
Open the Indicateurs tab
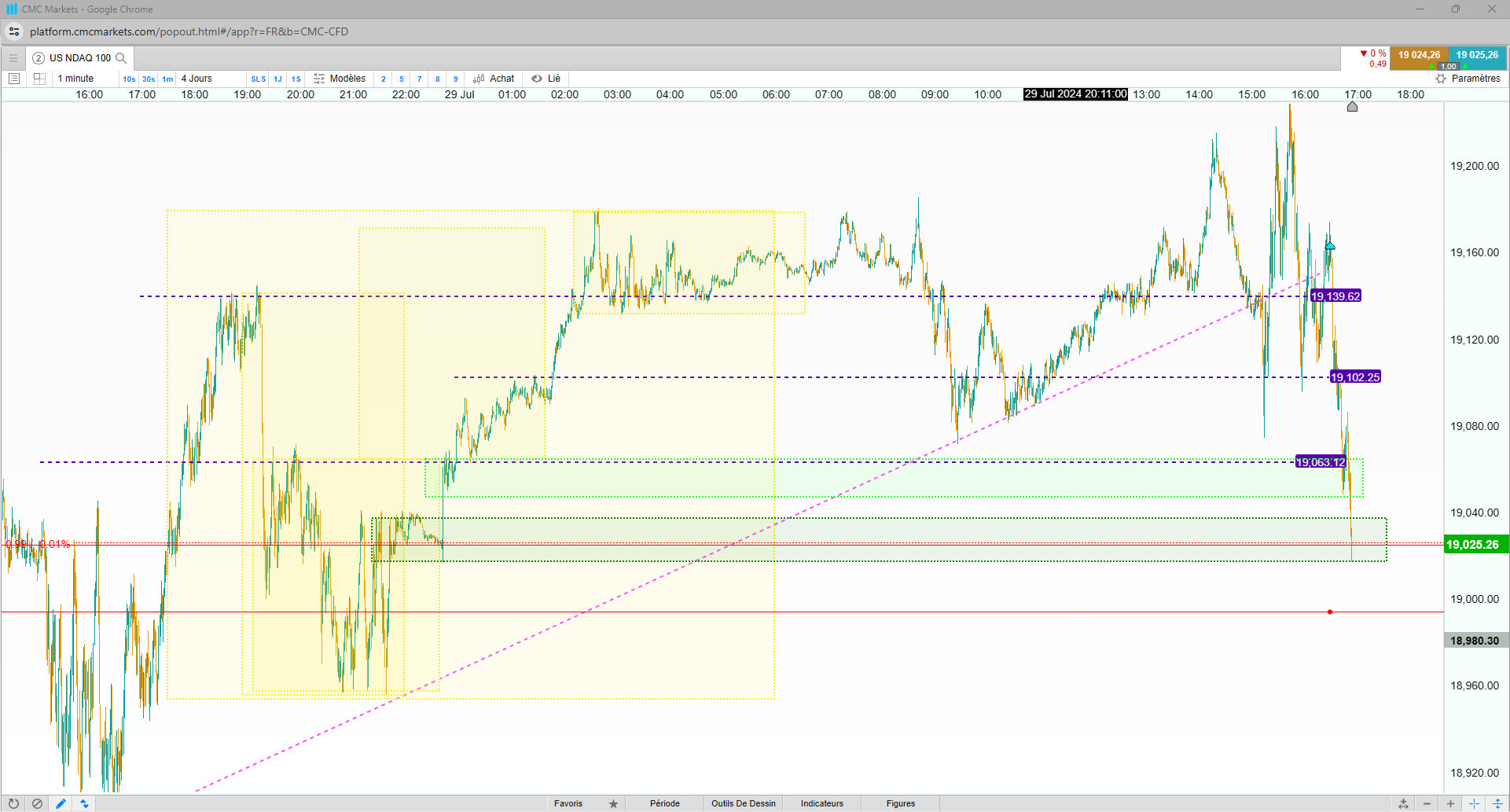[822, 803]
